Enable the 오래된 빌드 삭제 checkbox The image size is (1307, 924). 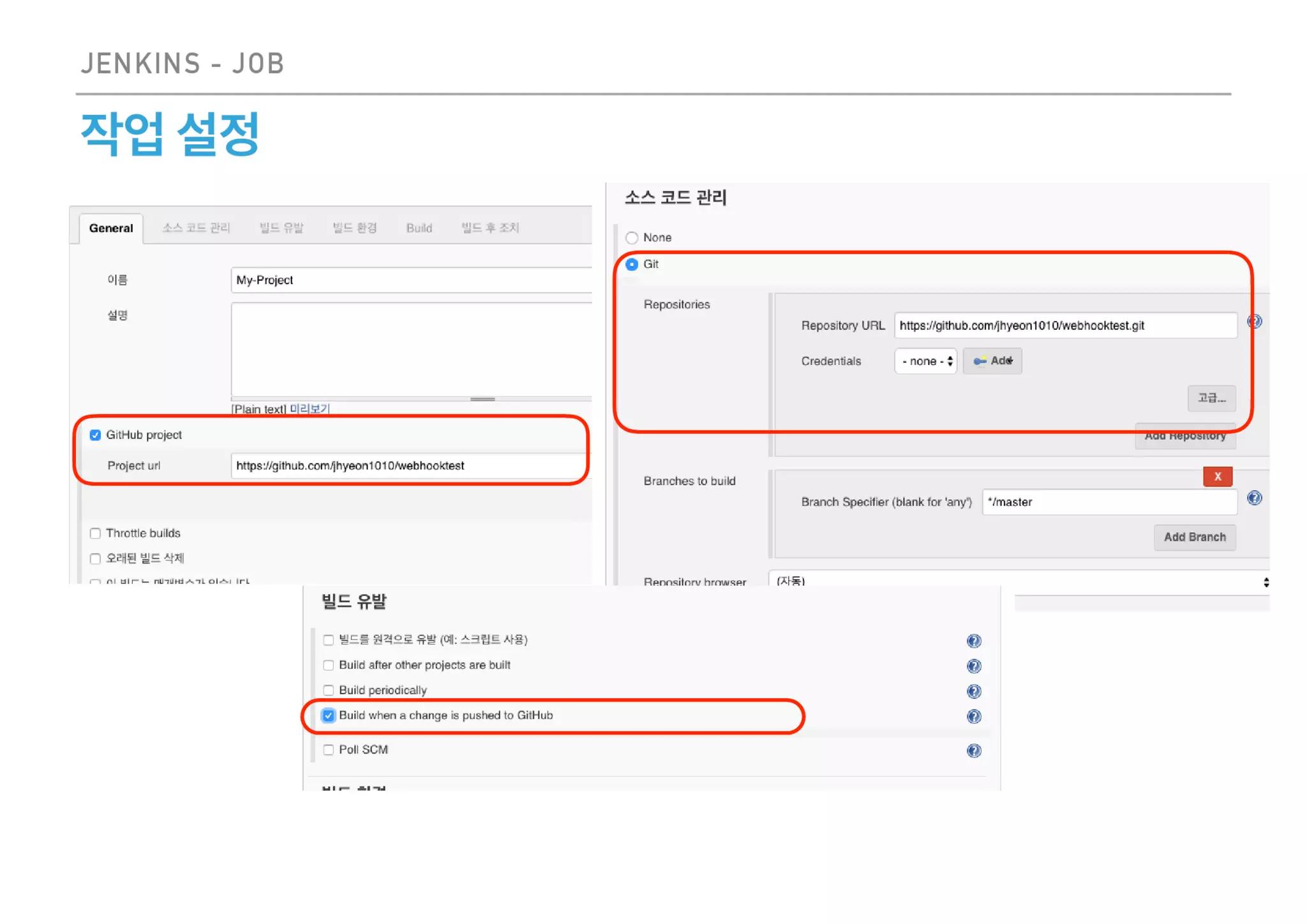pos(95,559)
